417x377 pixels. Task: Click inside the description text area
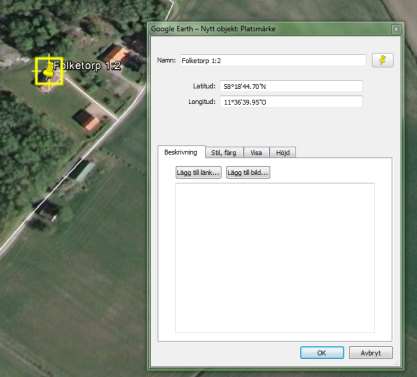(x=275, y=258)
